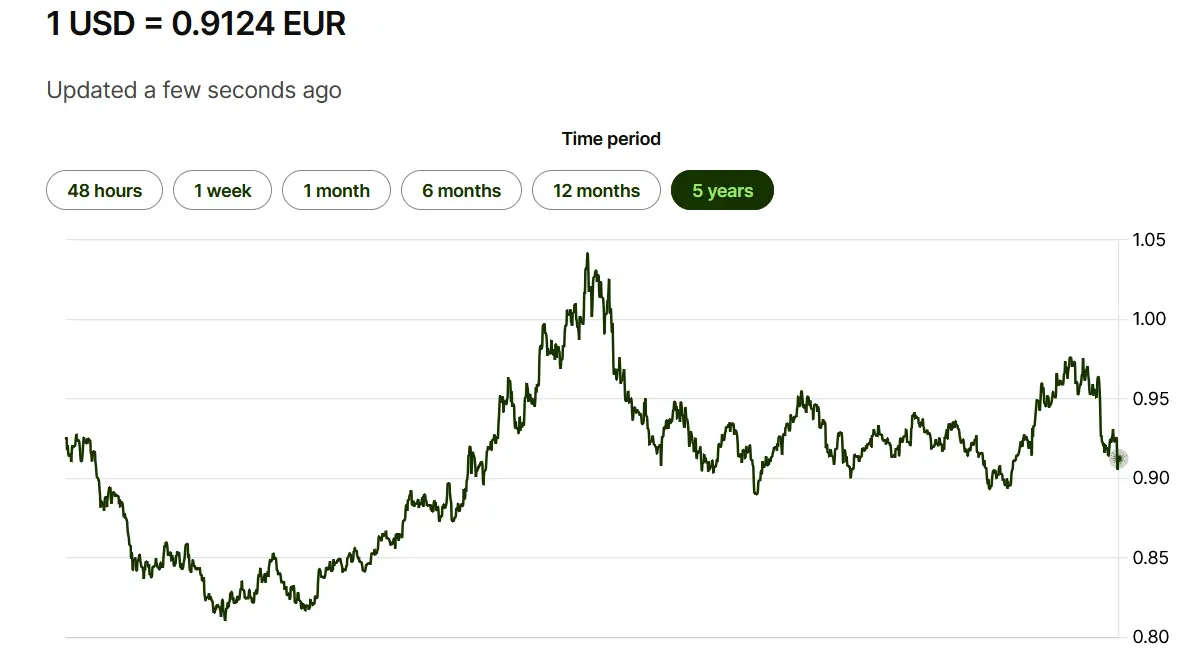Click the 0.80 axis label
This screenshot has width=1182, height=652.
(1149, 636)
